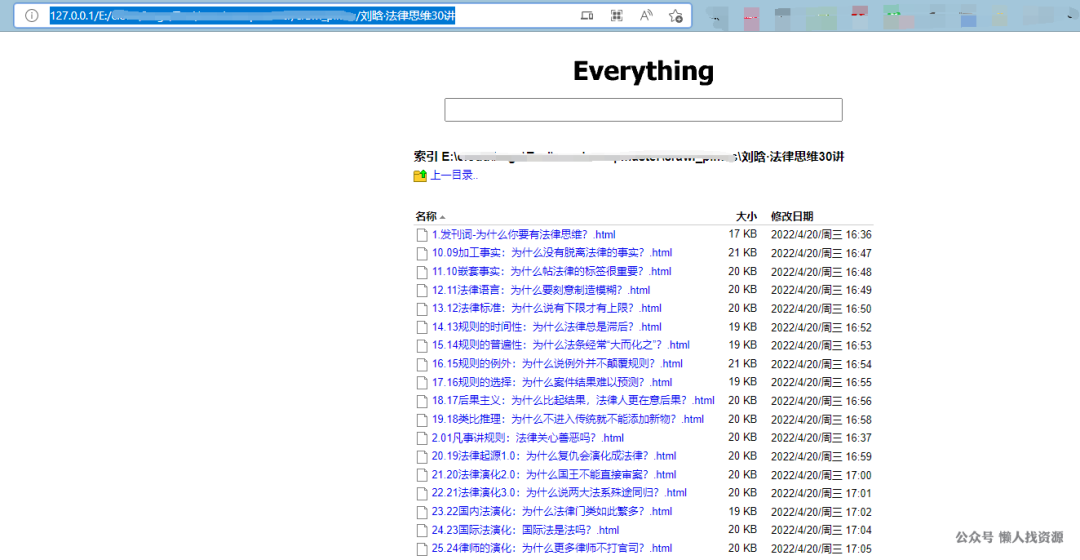
Task: Click file icon for 10.09加工事实 row
Action: click(x=422, y=253)
